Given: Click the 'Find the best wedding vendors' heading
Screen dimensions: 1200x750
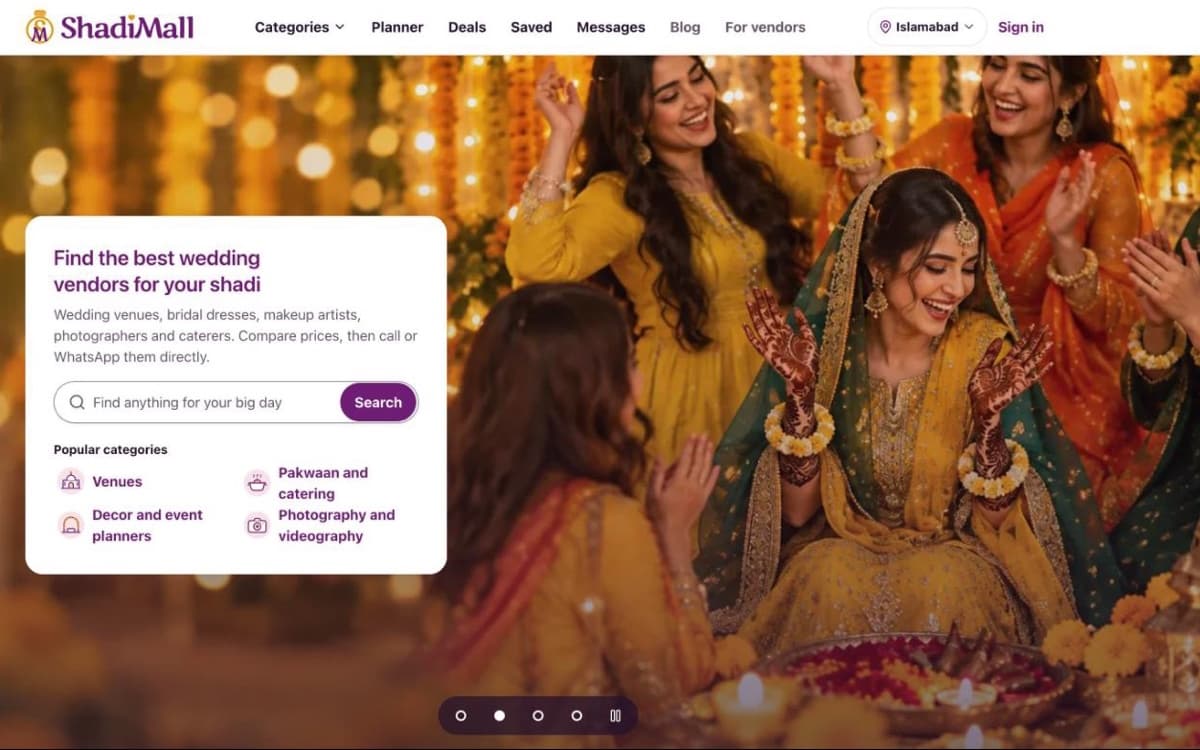Looking at the screenshot, I should [x=157, y=271].
